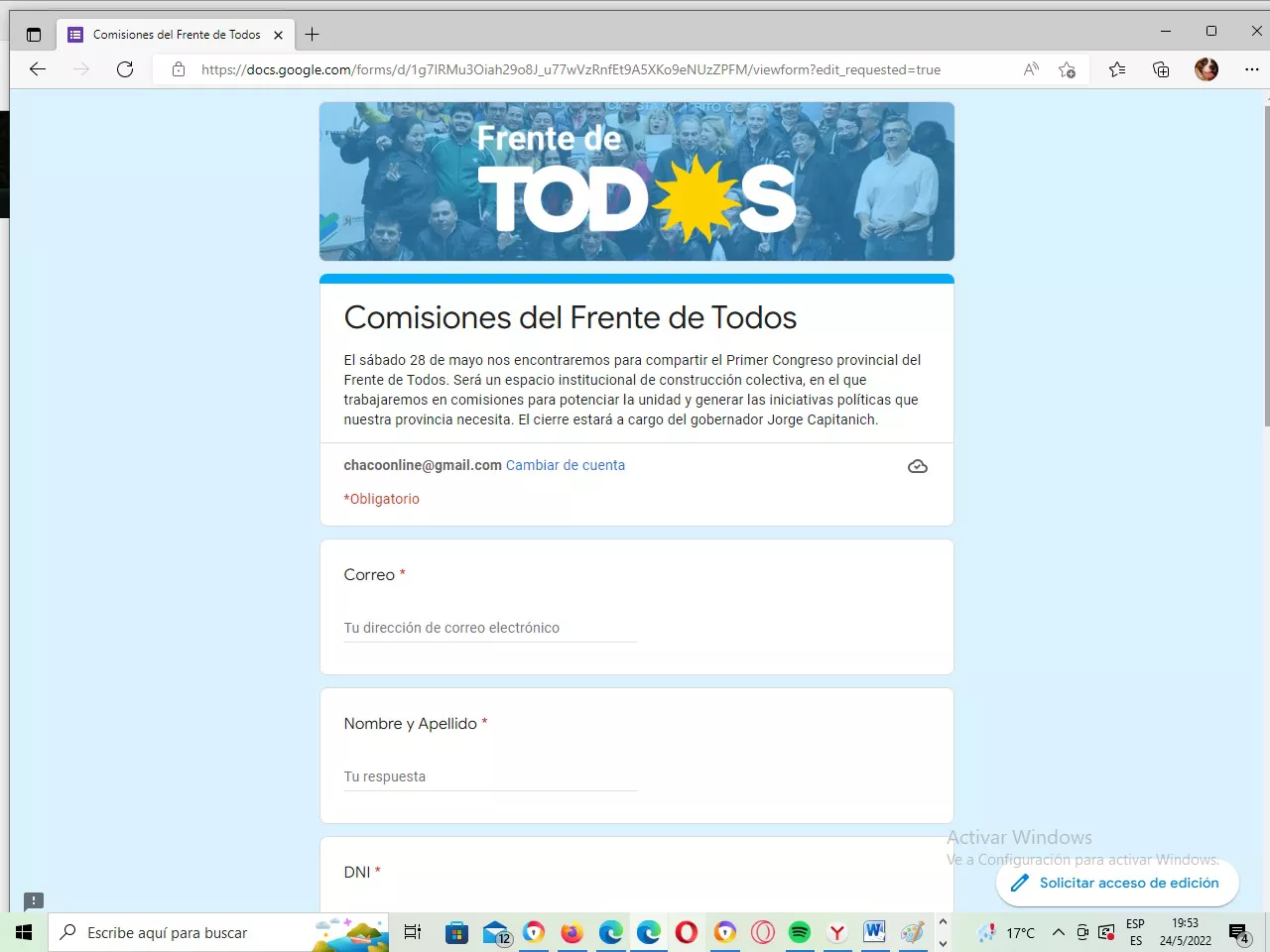
Task: Open the clock showing 19:53
Action: click(1186, 932)
